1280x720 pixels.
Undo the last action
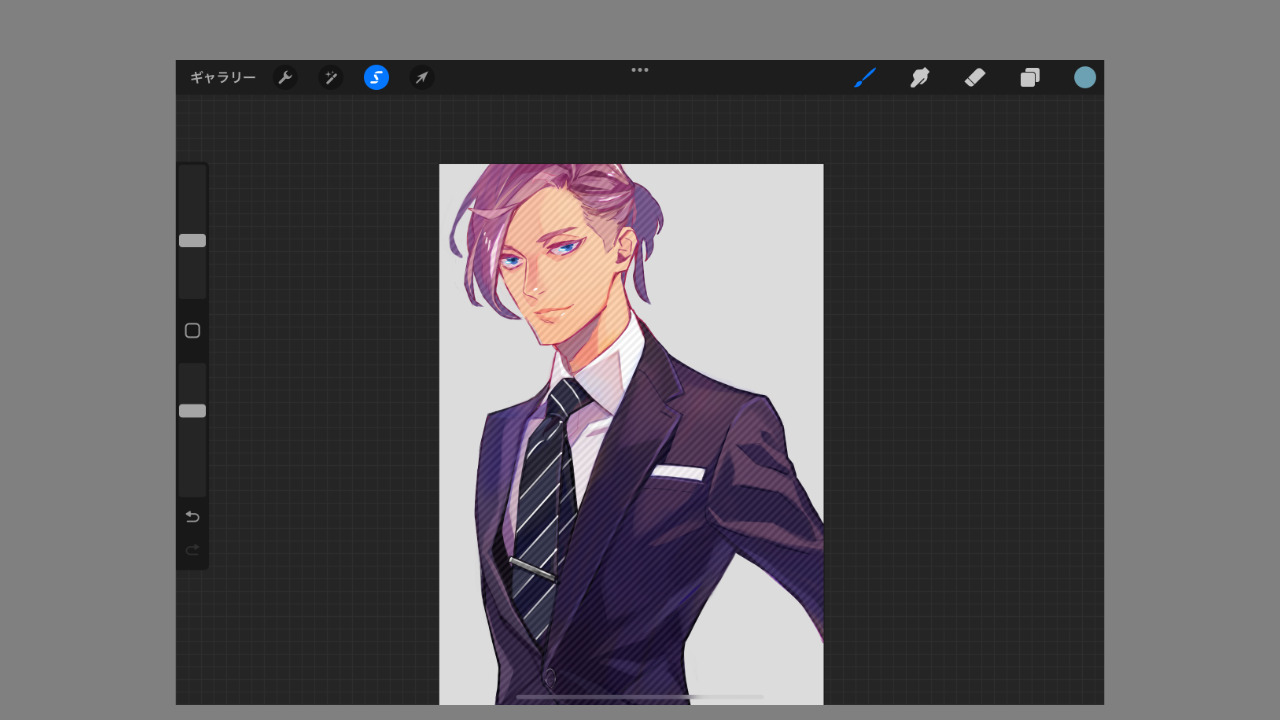[192, 517]
